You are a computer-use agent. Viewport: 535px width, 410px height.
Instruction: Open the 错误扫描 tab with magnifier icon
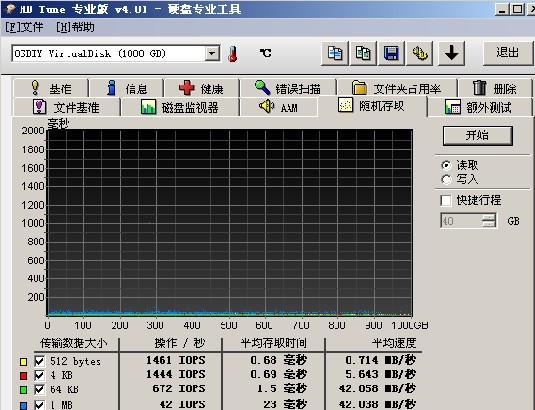[x=288, y=88]
